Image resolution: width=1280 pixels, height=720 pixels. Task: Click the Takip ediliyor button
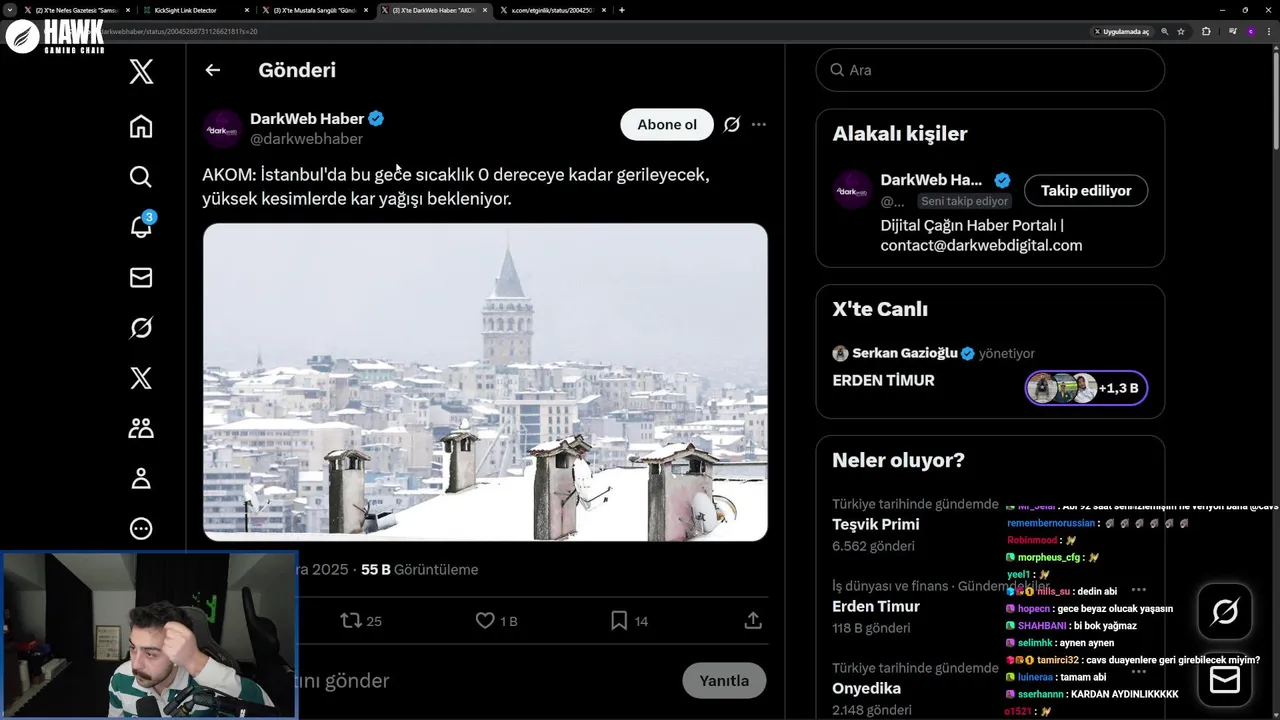[x=1085, y=191]
